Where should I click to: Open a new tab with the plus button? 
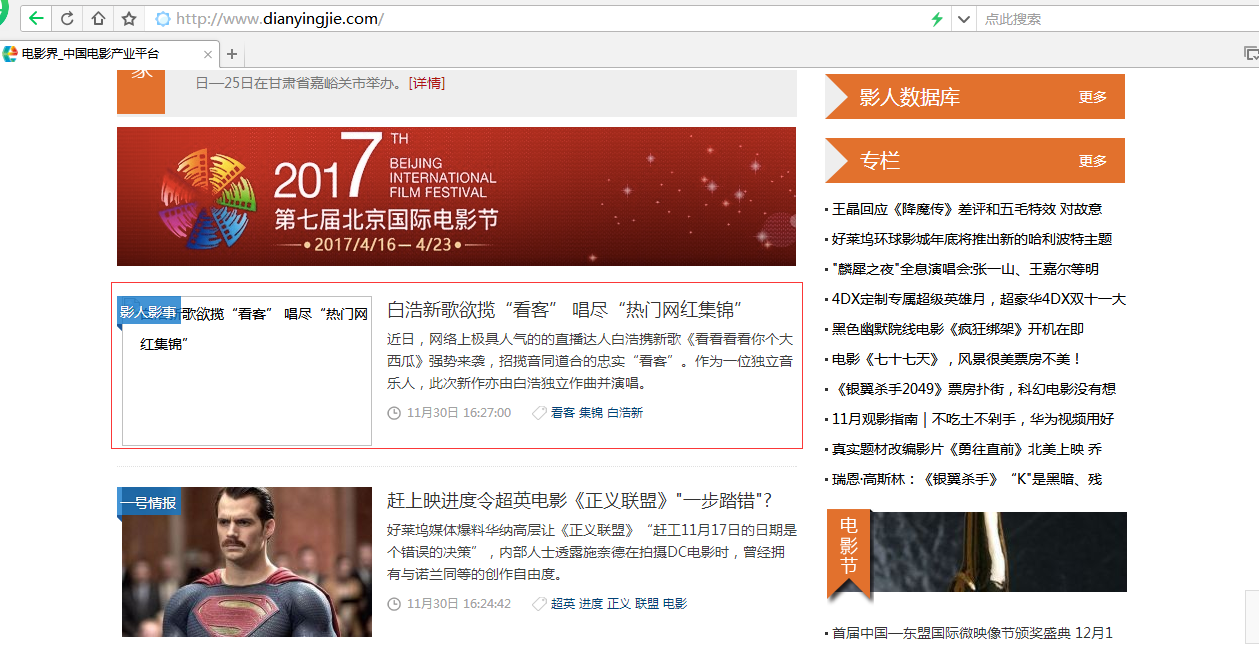coord(232,54)
